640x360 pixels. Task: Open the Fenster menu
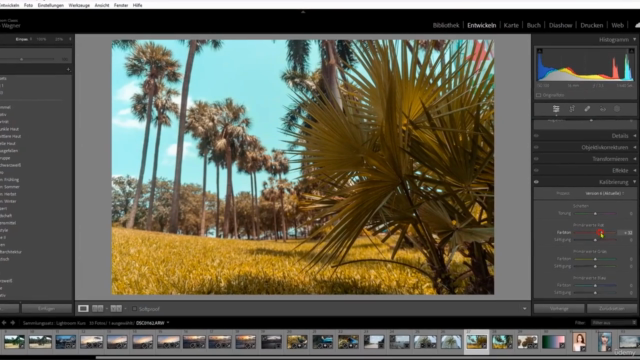pyautogui.click(x=121, y=5)
